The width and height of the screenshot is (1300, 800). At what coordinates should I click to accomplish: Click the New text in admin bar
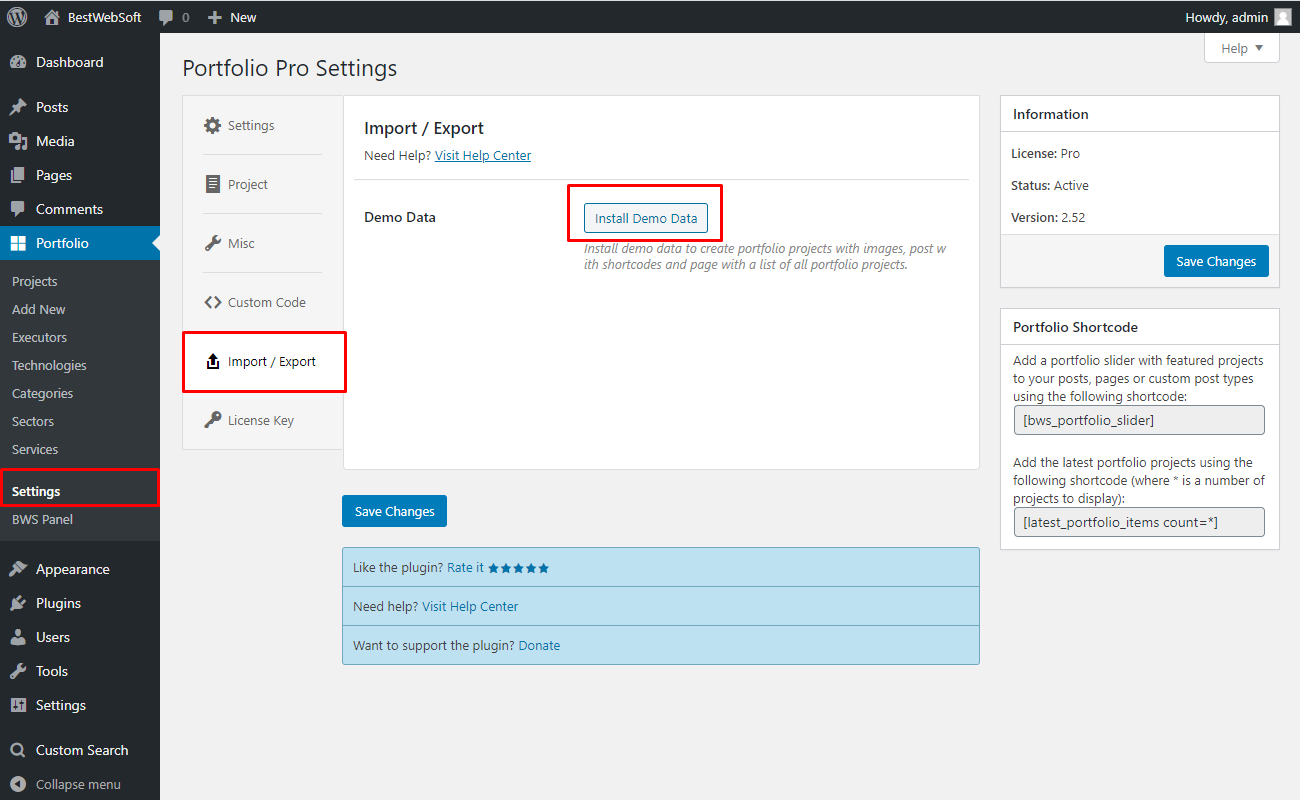pyautogui.click(x=243, y=17)
